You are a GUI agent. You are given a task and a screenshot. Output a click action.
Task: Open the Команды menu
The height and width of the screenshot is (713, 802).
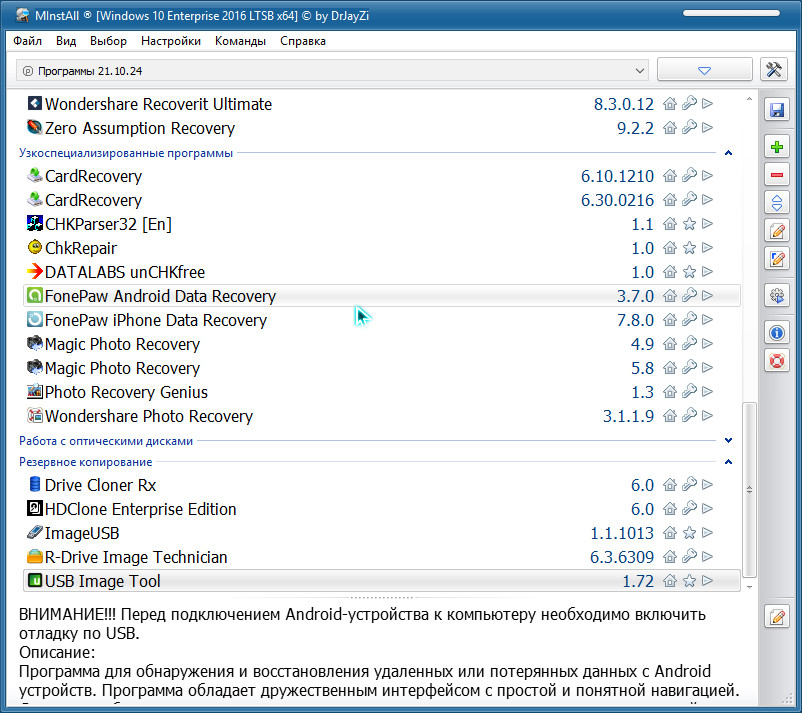(240, 41)
